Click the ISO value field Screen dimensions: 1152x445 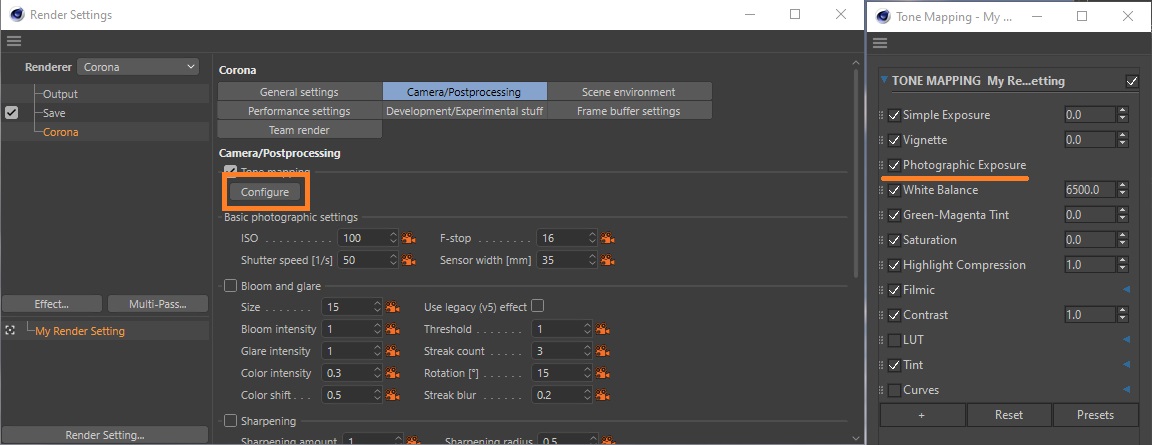pyautogui.click(x=363, y=238)
